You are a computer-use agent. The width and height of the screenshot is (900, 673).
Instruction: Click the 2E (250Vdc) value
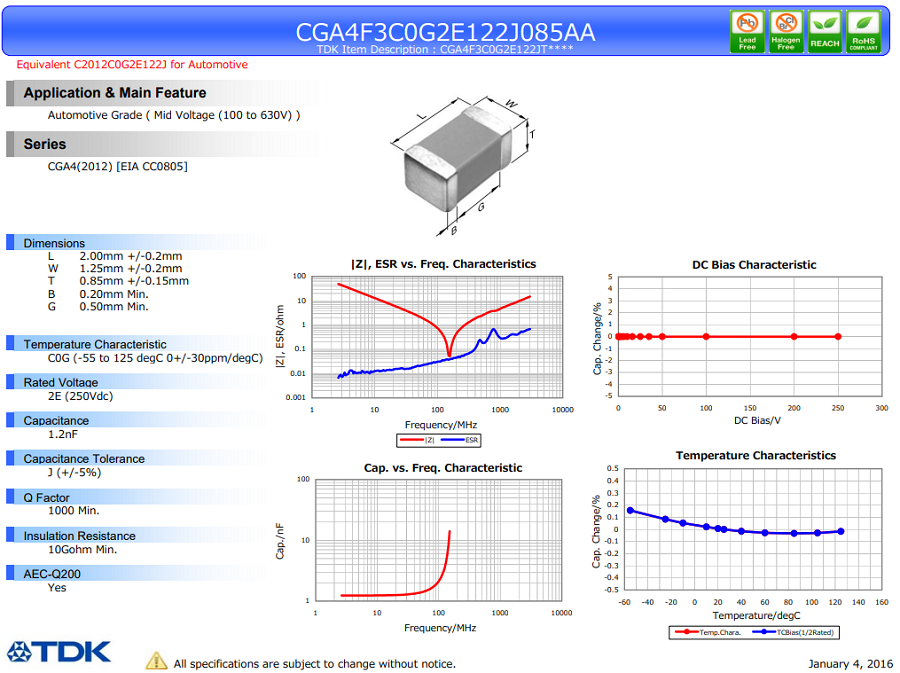(x=80, y=396)
